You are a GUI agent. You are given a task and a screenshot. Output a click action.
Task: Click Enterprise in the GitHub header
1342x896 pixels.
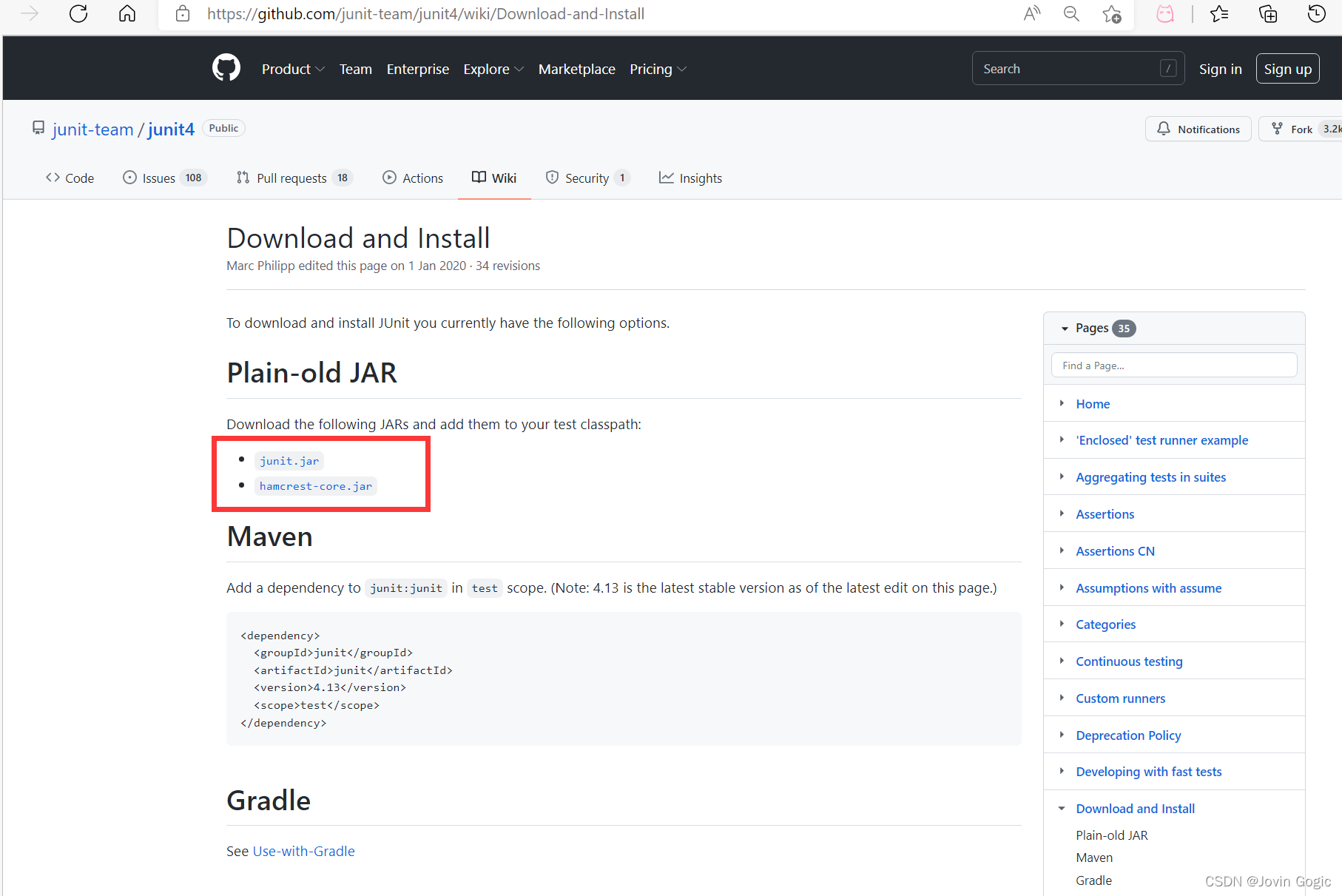click(418, 69)
